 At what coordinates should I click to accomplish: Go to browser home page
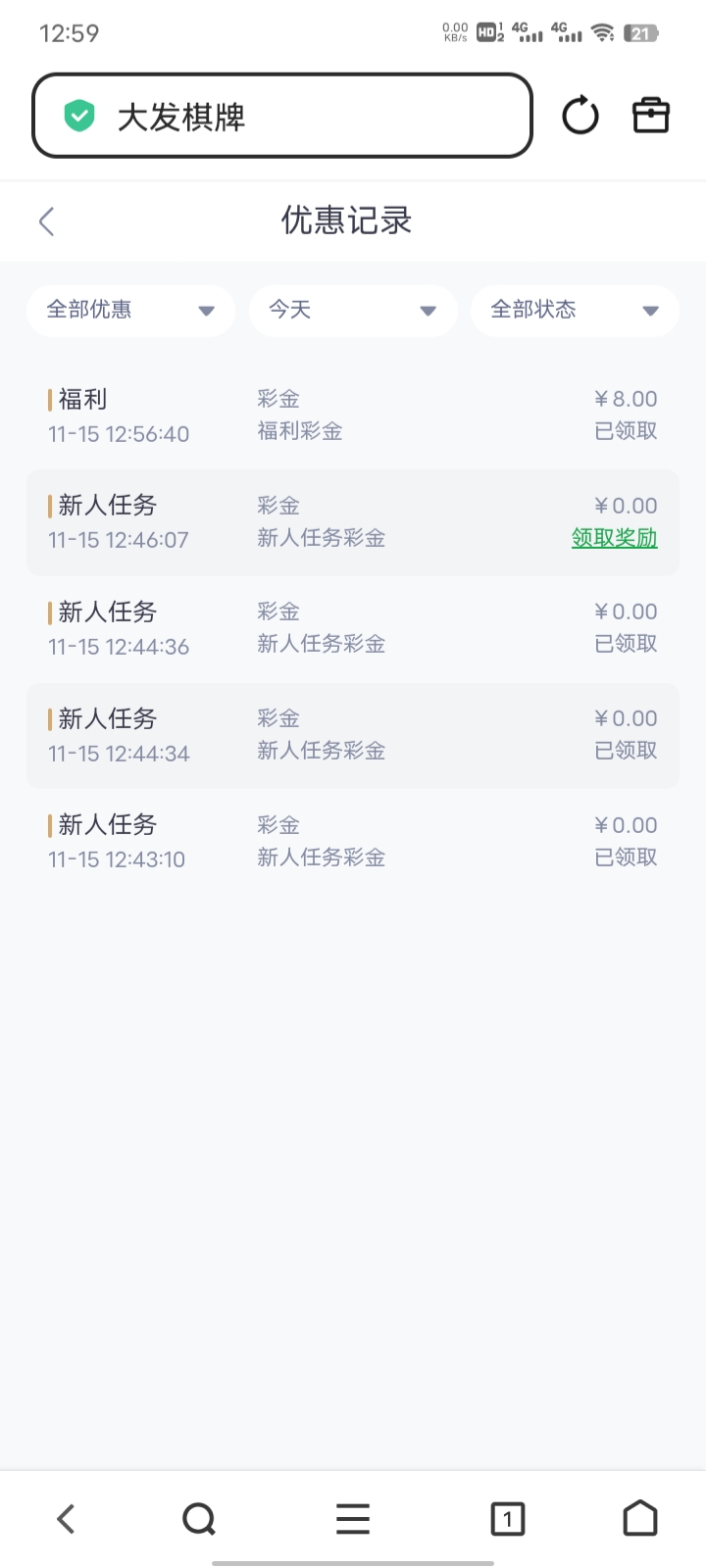click(x=640, y=1519)
